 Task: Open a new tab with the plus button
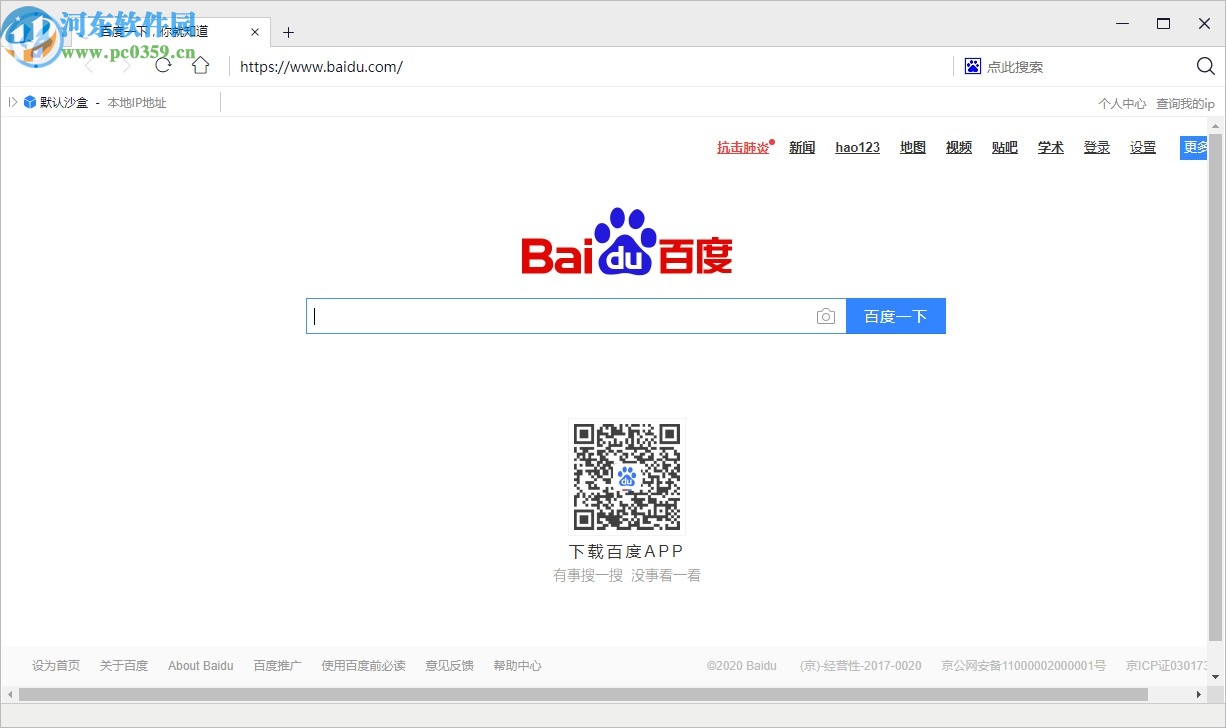point(288,32)
